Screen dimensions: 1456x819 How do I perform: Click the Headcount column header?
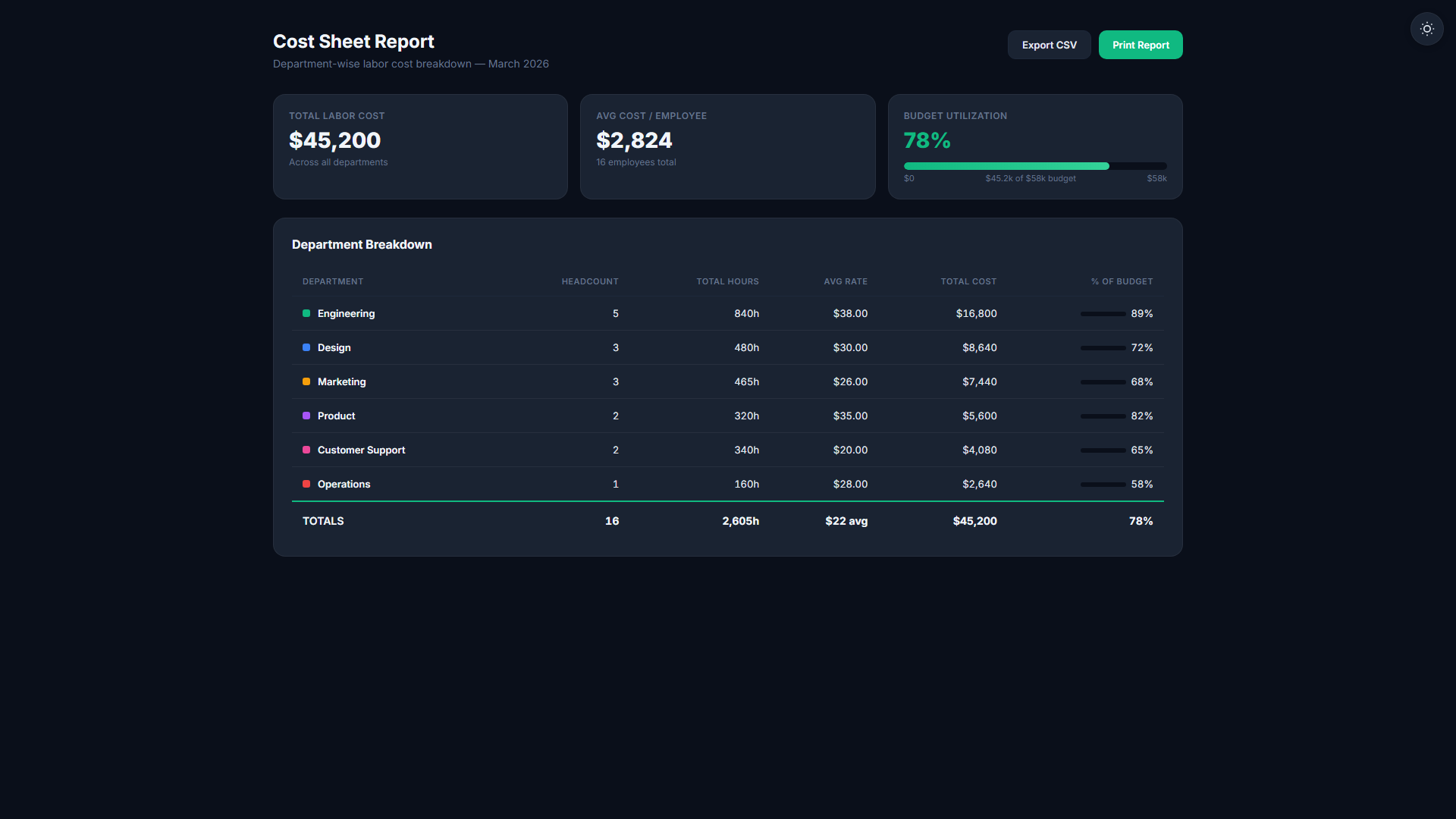click(x=590, y=281)
